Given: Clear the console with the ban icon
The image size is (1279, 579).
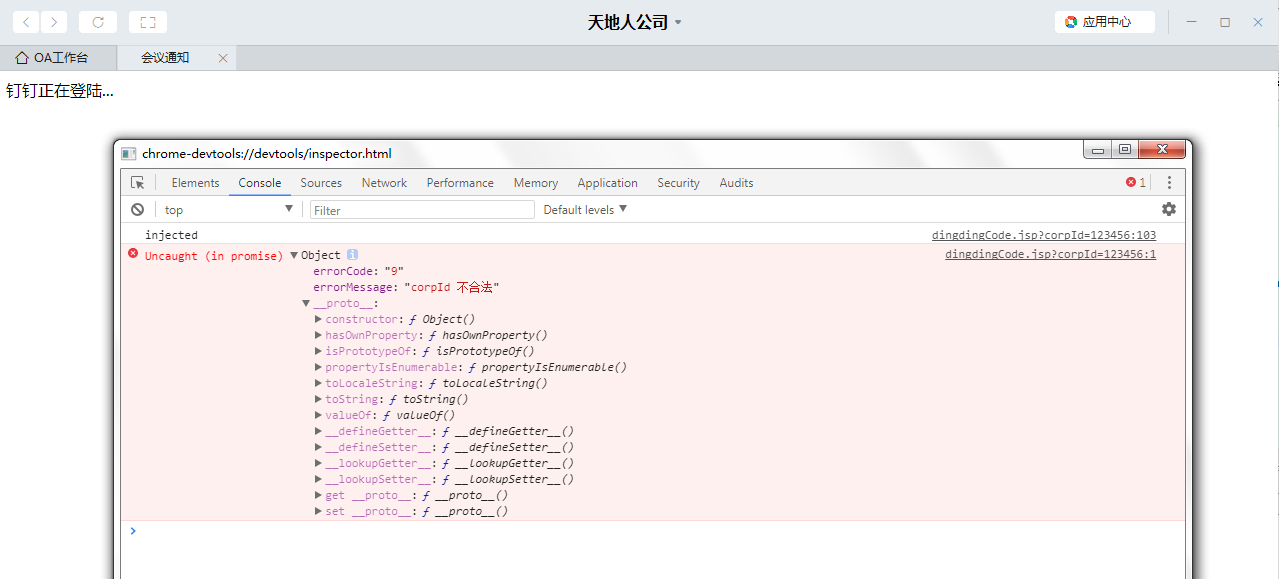Looking at the screenshot, I should (x=137, y=209).
